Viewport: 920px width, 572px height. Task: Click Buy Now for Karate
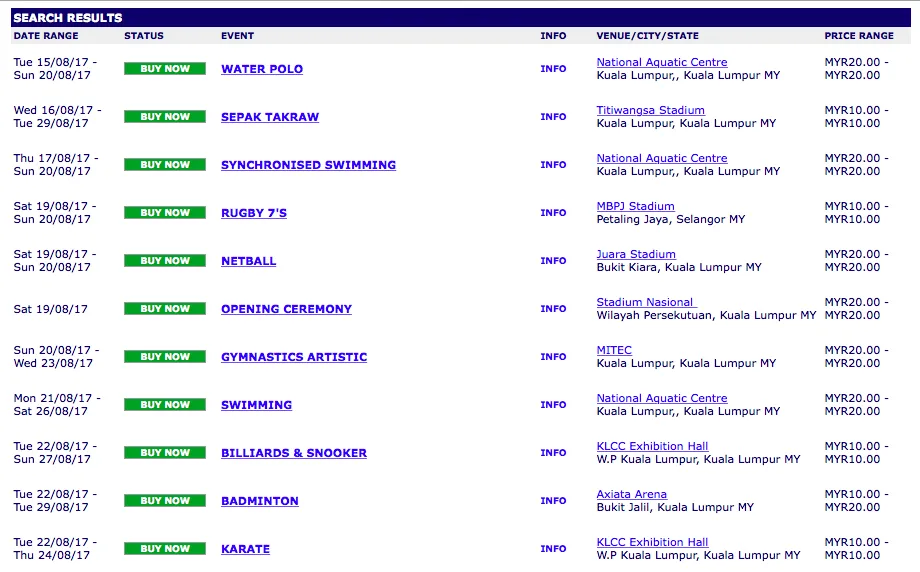pos(164,549)
